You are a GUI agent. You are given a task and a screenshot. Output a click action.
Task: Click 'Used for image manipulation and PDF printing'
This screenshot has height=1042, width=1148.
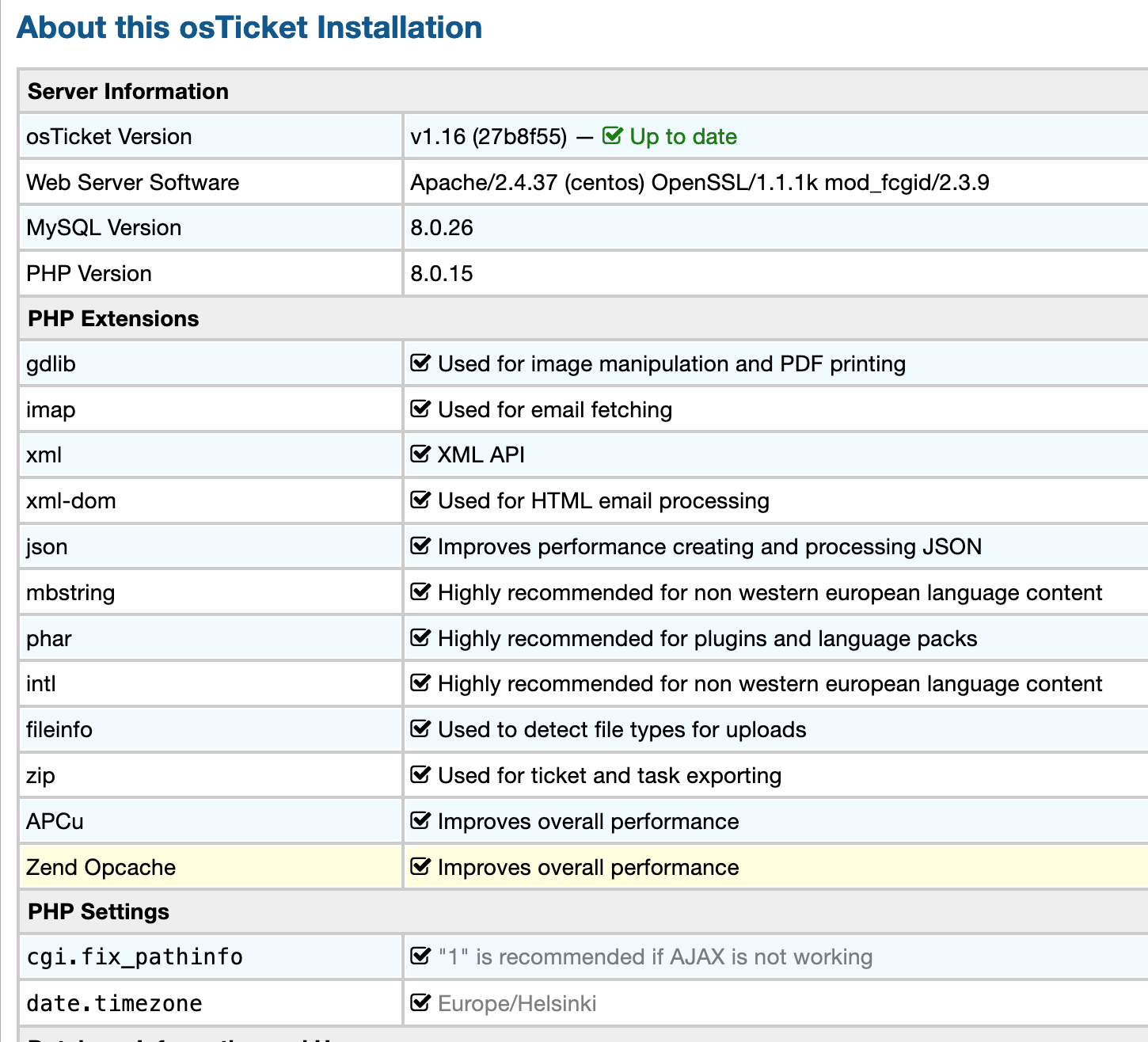pos(671,363)
